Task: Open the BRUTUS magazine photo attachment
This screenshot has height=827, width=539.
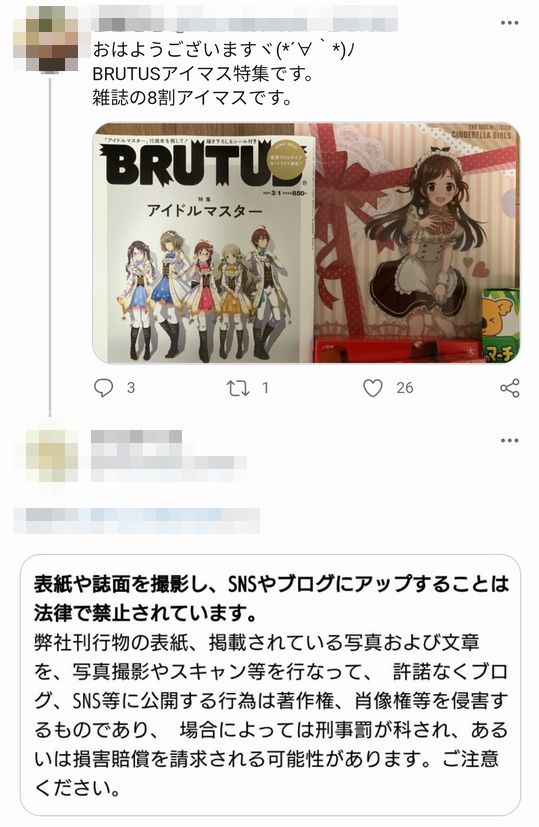Action: (x=306, y=243)
